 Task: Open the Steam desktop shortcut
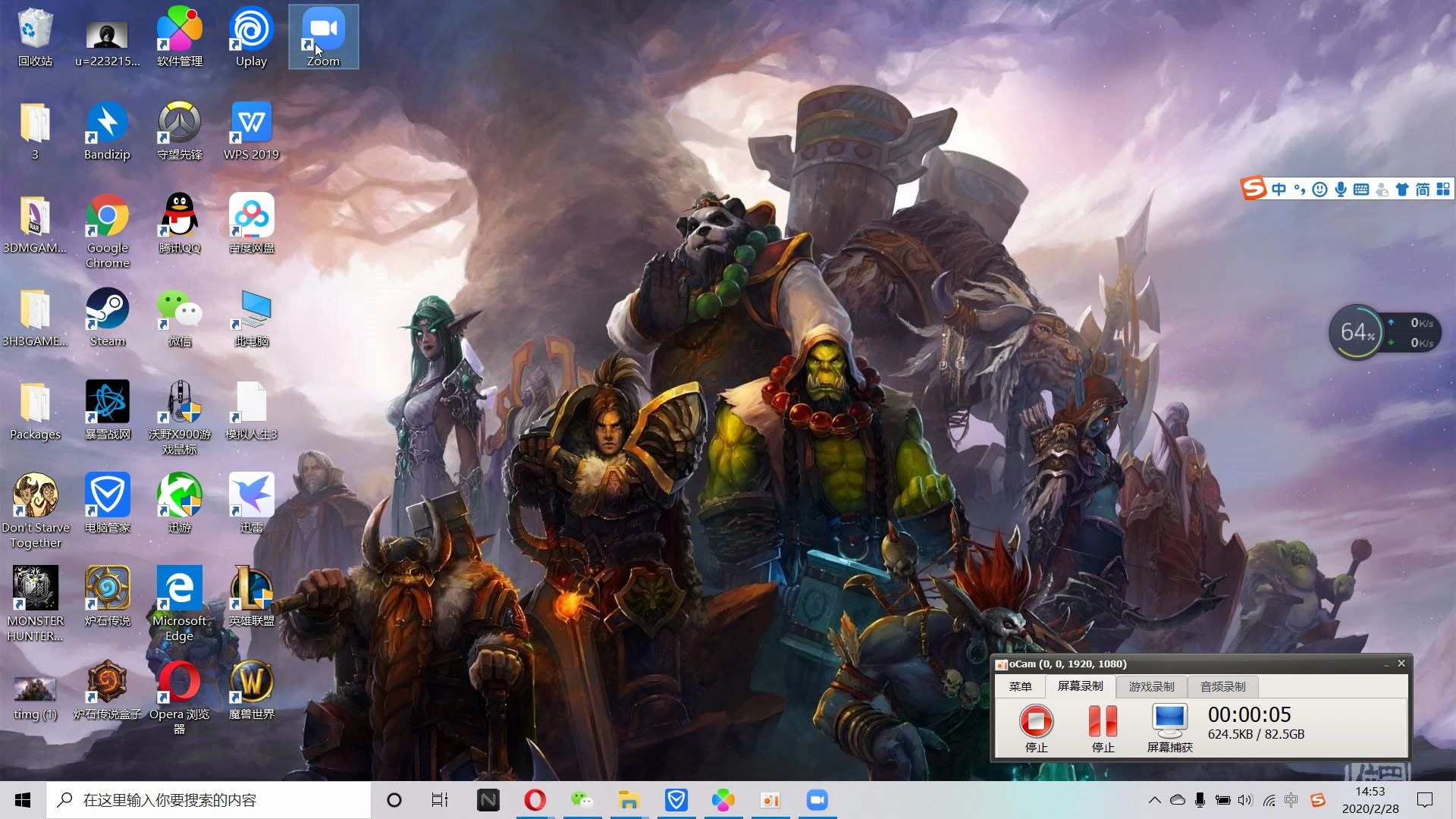(107, 317)
